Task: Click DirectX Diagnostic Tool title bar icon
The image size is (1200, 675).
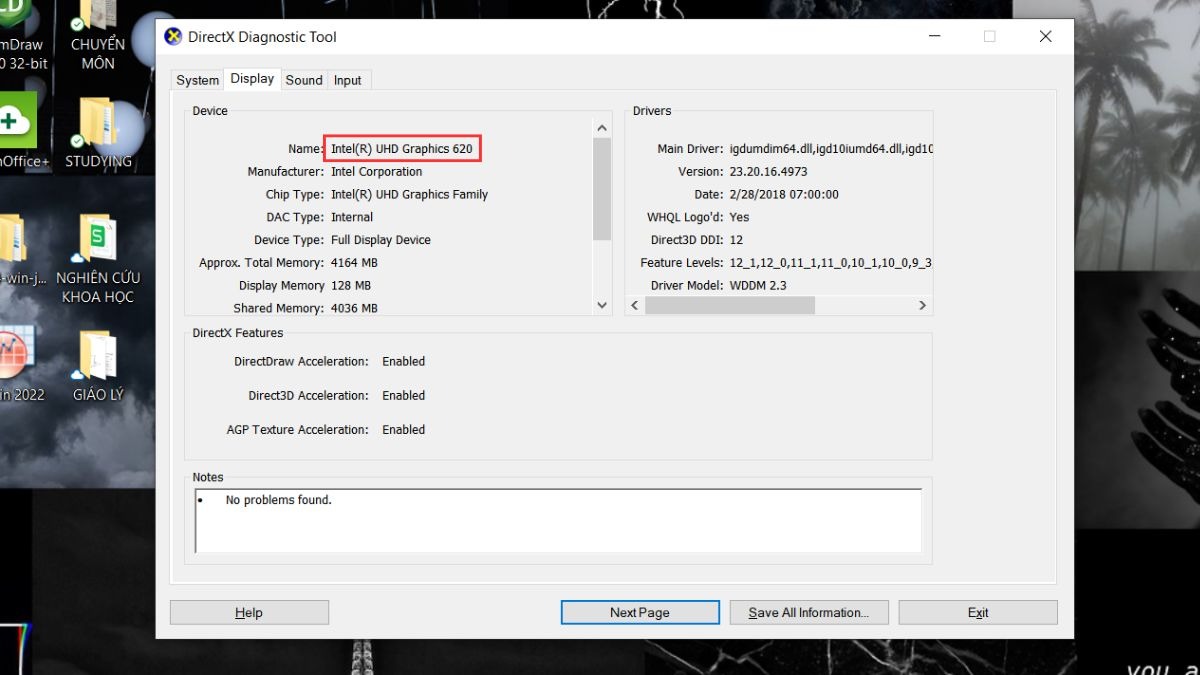Action: pos(173,37)
